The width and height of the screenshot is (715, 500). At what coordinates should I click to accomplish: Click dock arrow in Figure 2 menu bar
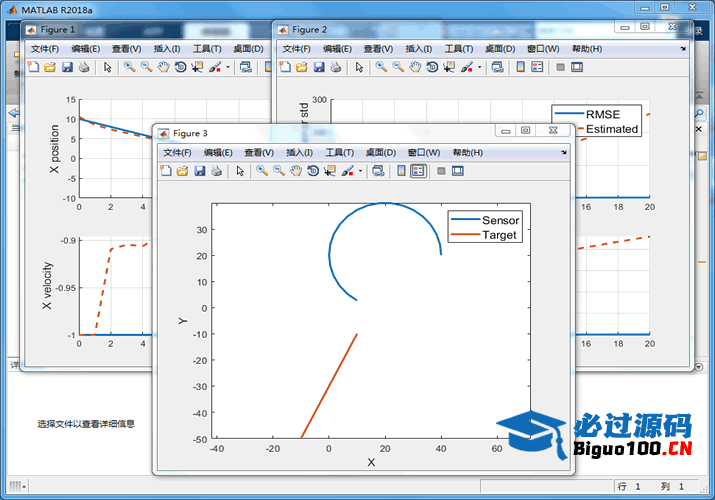[683, 49]
